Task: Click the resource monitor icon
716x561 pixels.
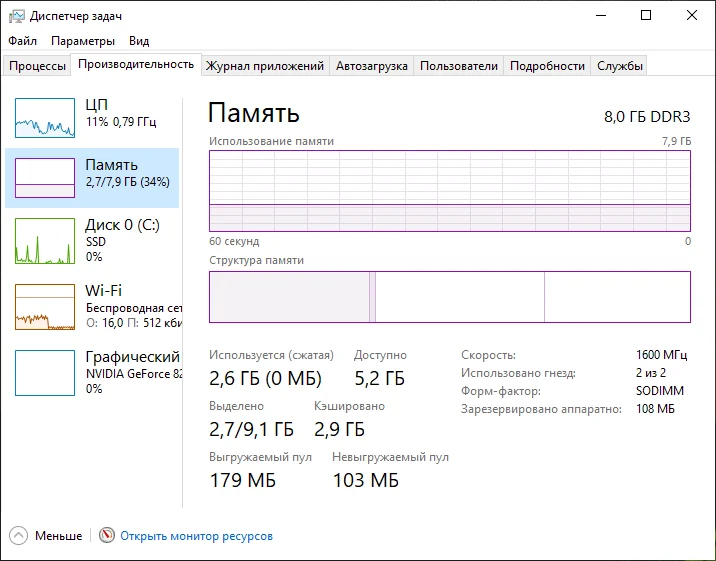Action: point(107,536)
